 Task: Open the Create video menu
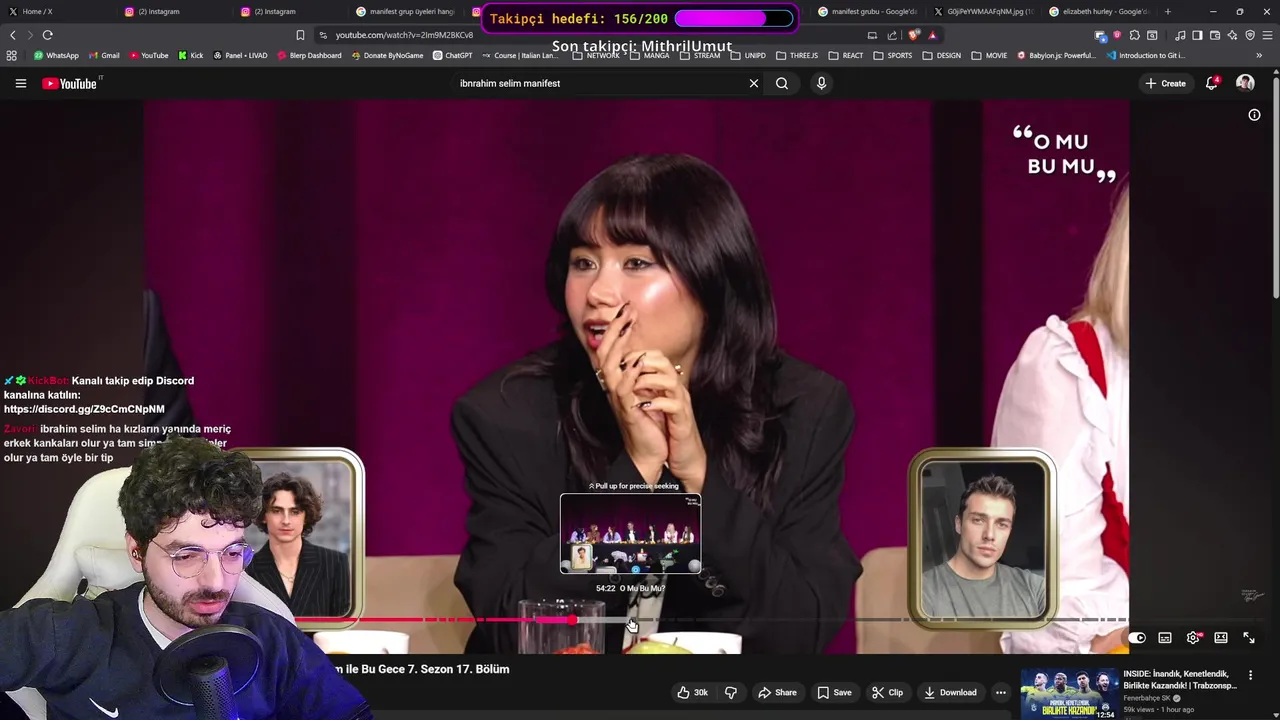1166,83
